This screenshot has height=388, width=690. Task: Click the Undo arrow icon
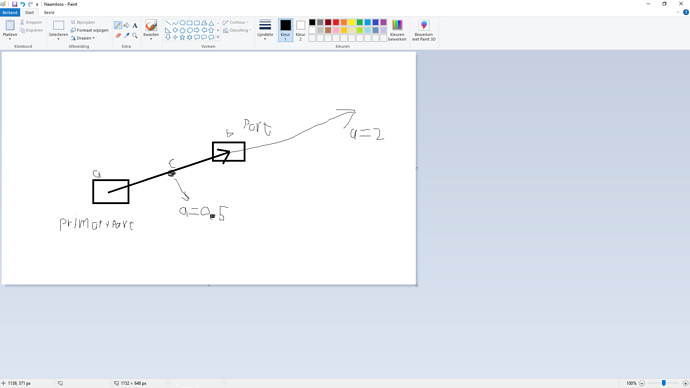point(22,4)
